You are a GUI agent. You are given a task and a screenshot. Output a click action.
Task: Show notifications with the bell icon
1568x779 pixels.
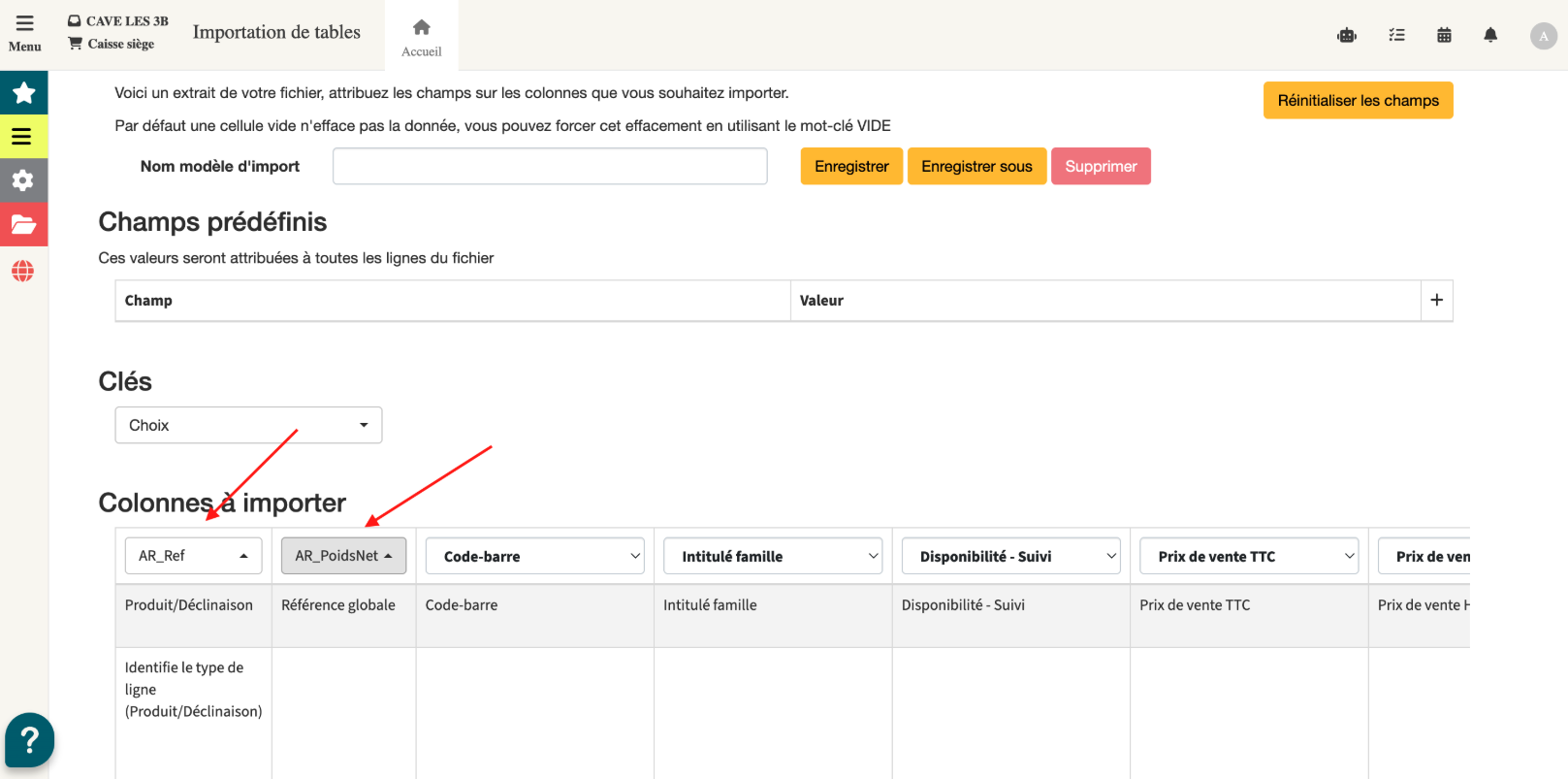pos(1490,36)
